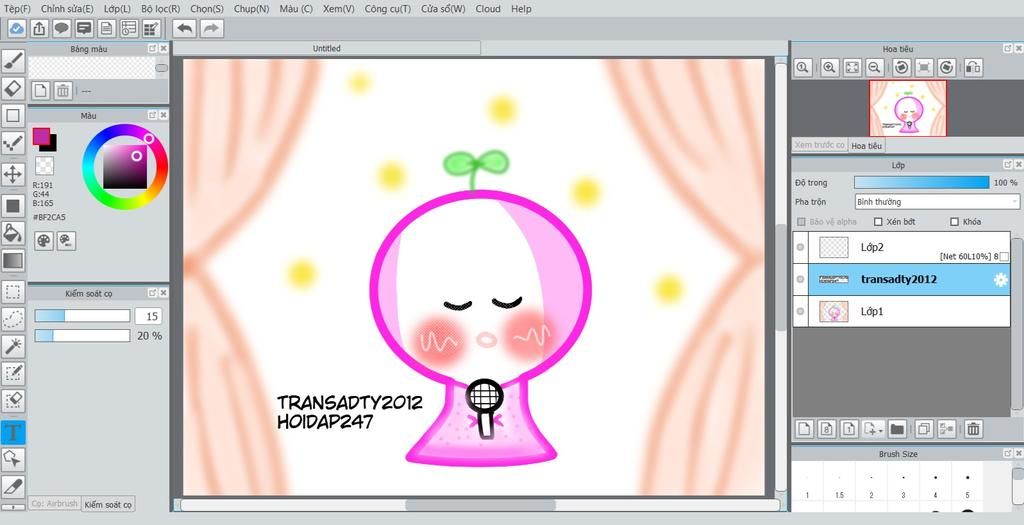This screenshot has width=1024, height=525.
Task: Select the Text tool
Action: coord(13,432)
